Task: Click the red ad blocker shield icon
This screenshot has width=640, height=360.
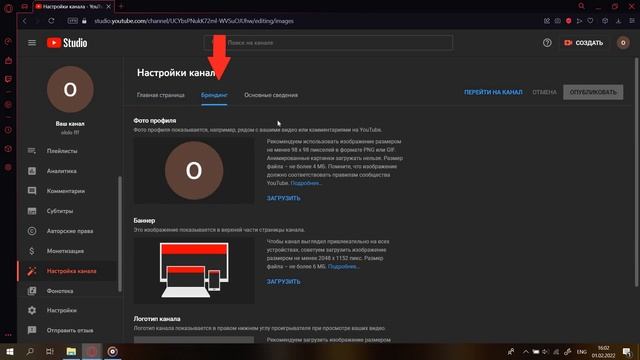Action: coord(568,21)
